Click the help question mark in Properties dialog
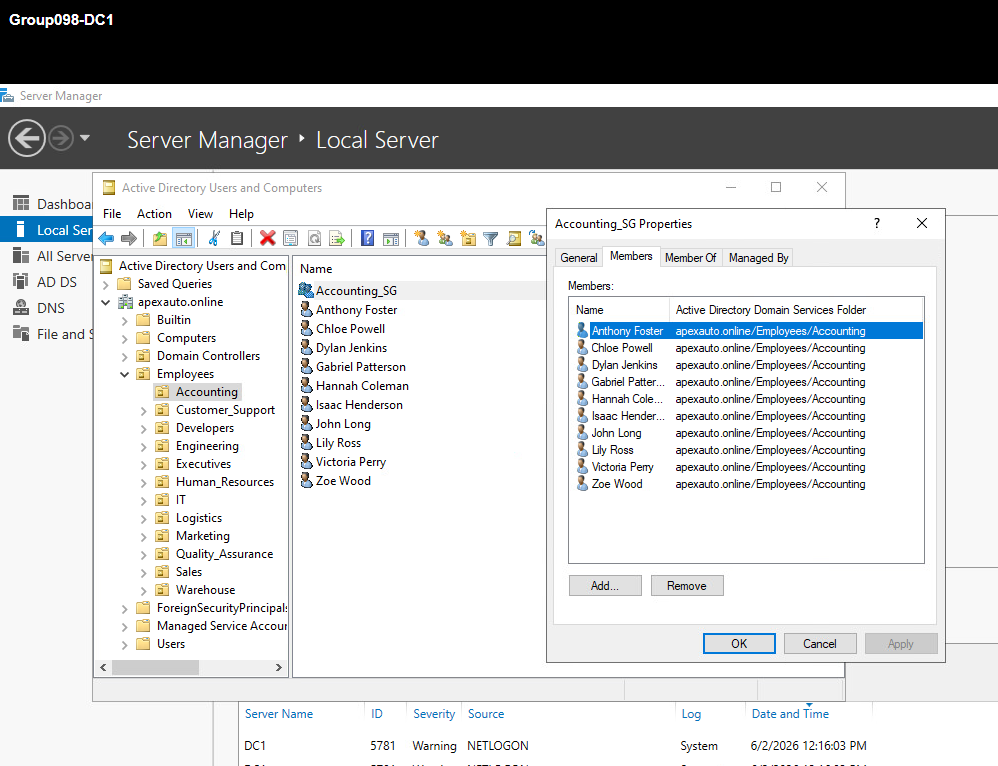This screenshot has width=998, height=766. 877,223
